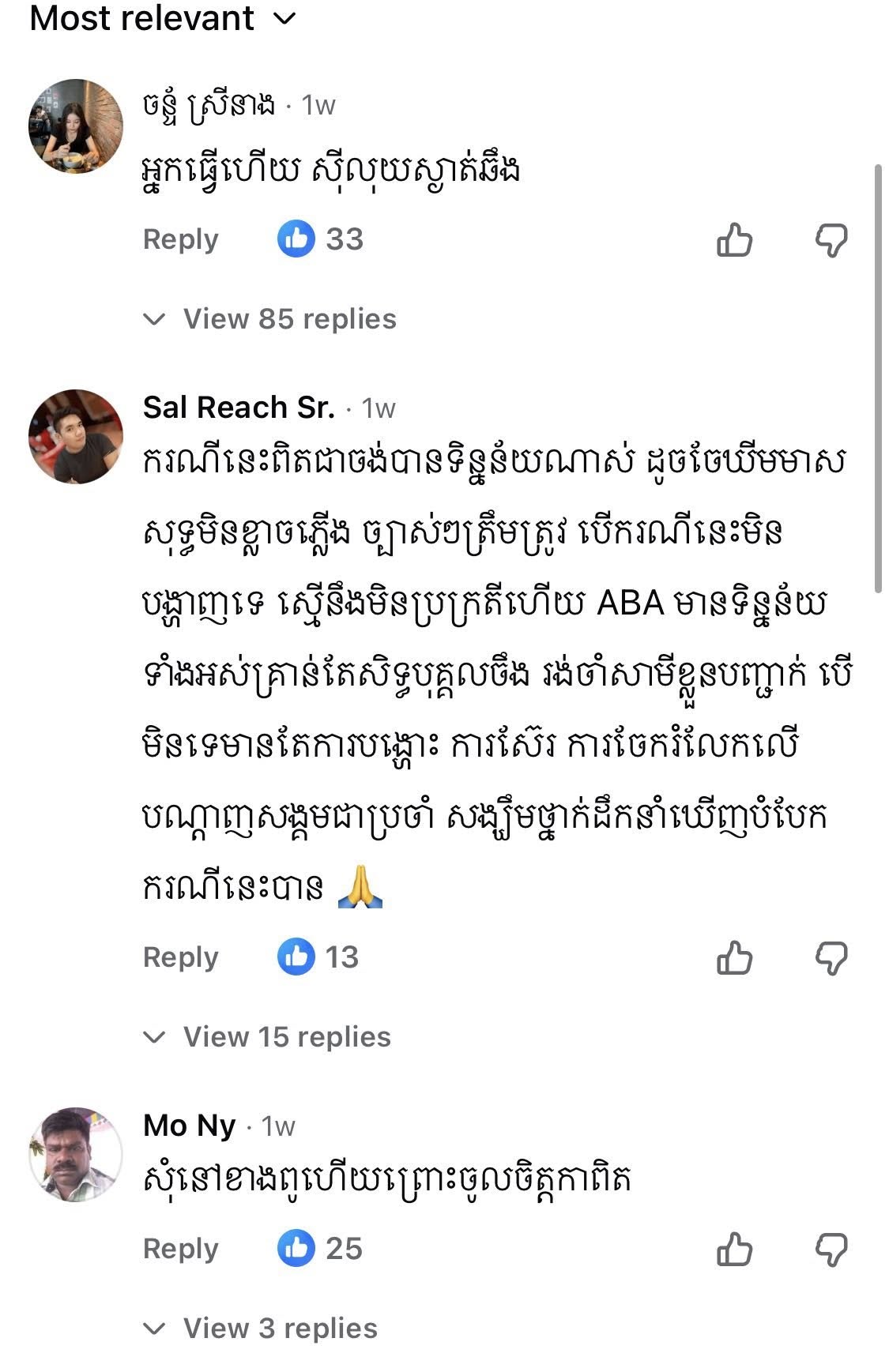The width and height of the screenshot is (889, 1372).
Task: Expand View 3 replies
Action: (x=280, y=1329)
